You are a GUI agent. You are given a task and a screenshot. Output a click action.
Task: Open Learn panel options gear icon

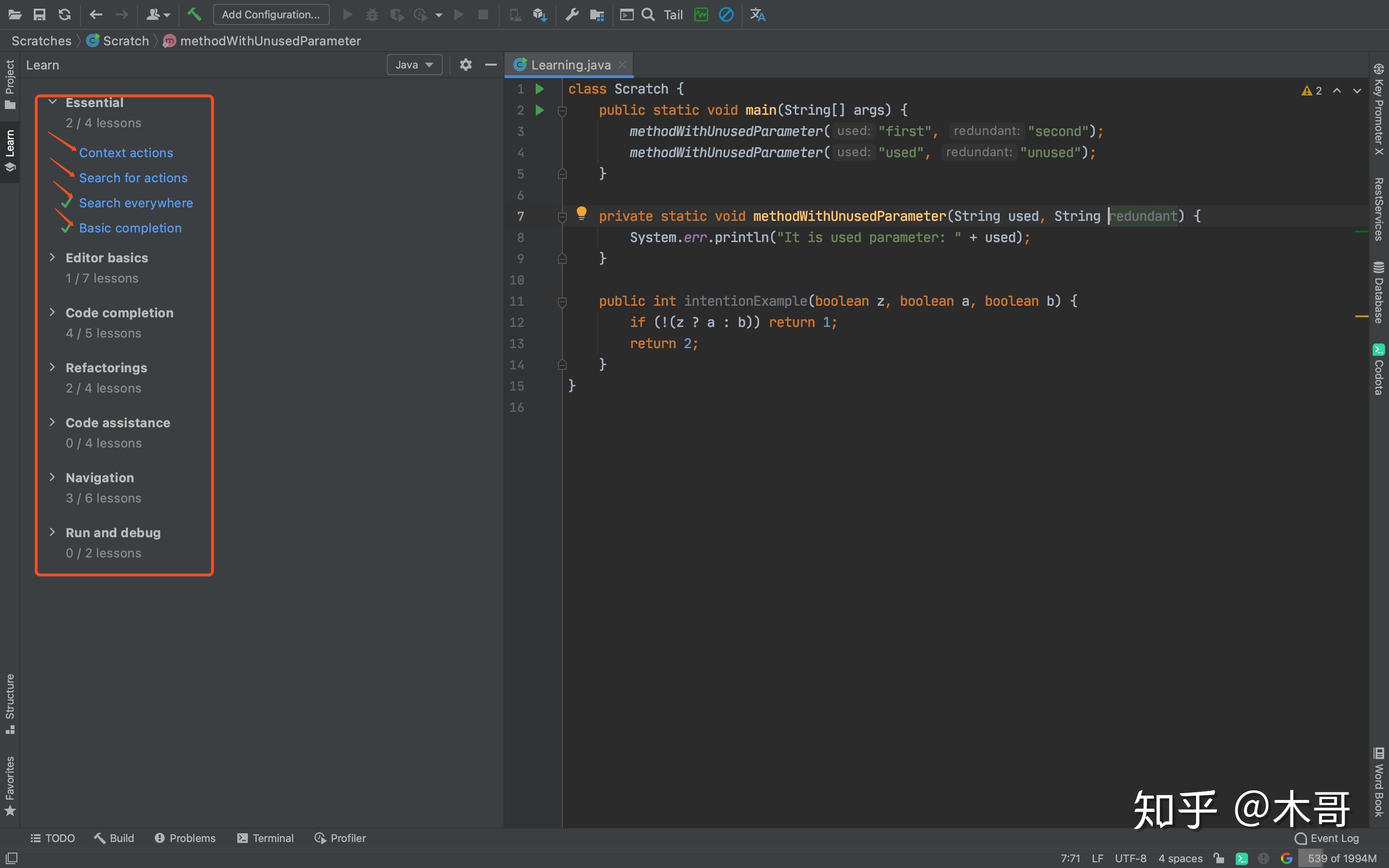[x=465, y=65]
